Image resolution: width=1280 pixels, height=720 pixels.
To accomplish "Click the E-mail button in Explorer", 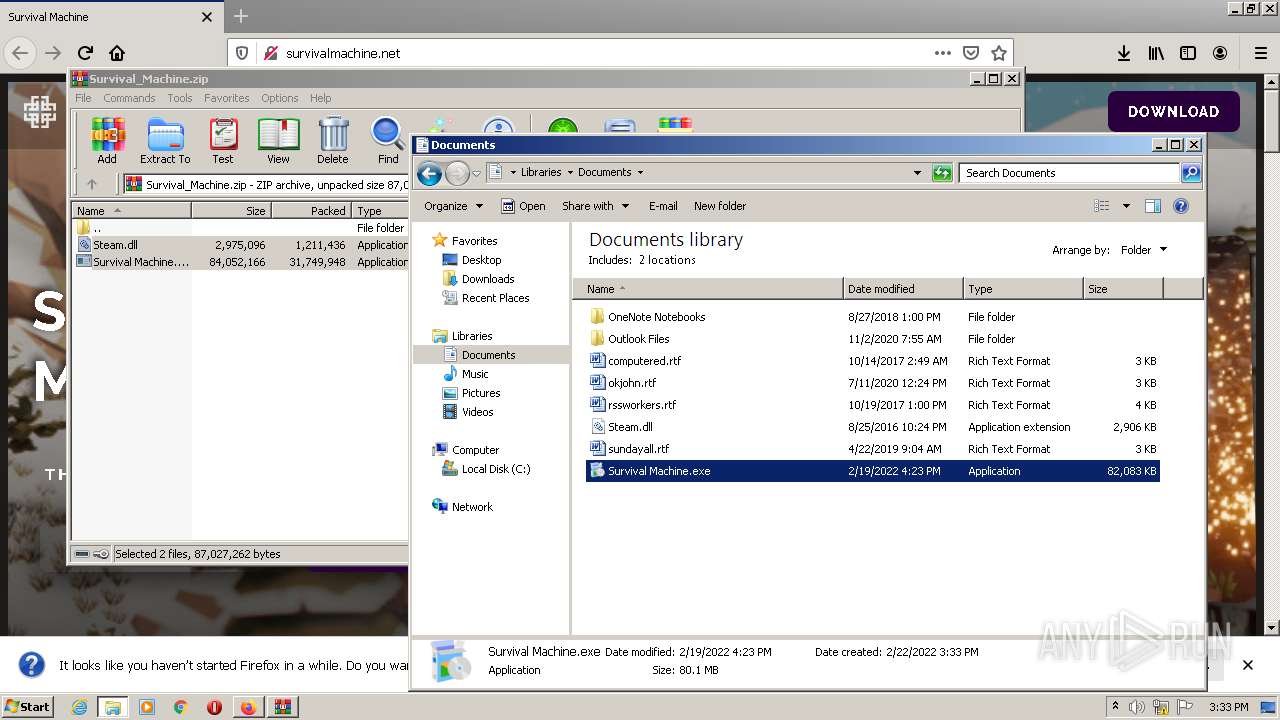I will click(x=663, y=206).
